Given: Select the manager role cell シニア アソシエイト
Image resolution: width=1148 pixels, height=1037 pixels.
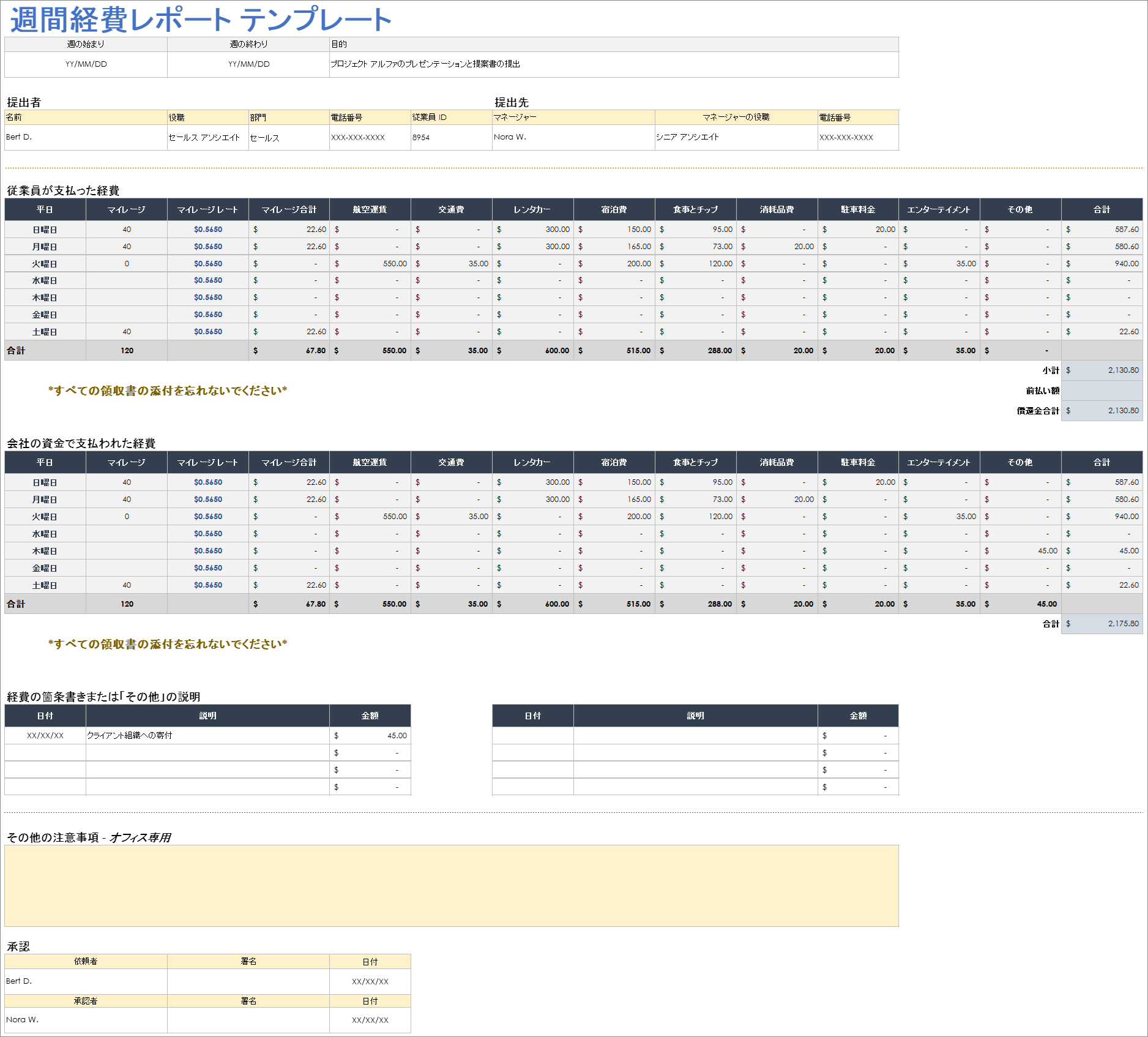Looking at the screenshot, I should 736,137.
